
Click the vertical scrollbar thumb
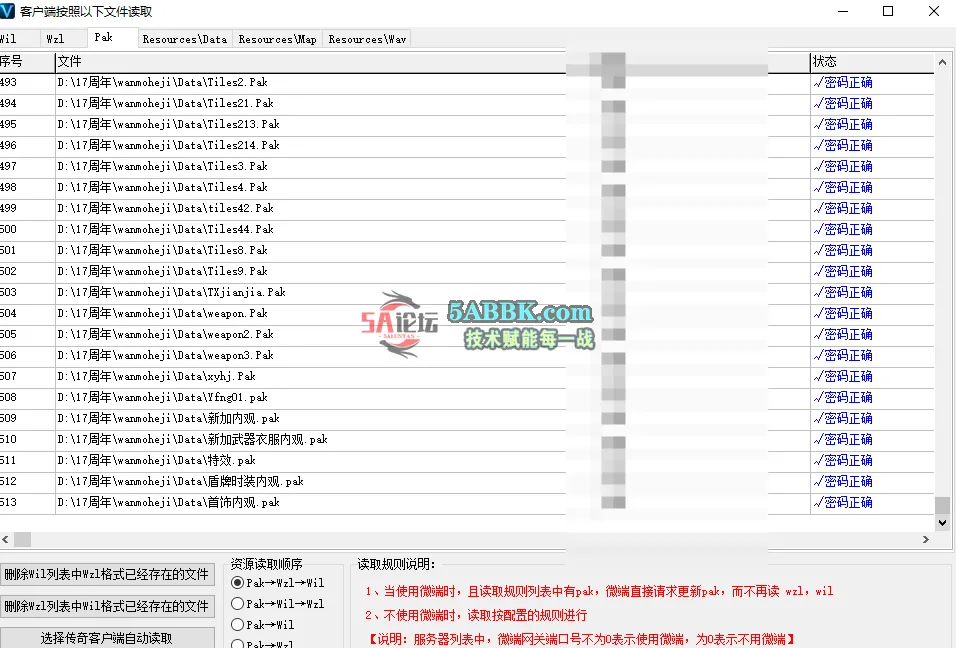[942, 505]
